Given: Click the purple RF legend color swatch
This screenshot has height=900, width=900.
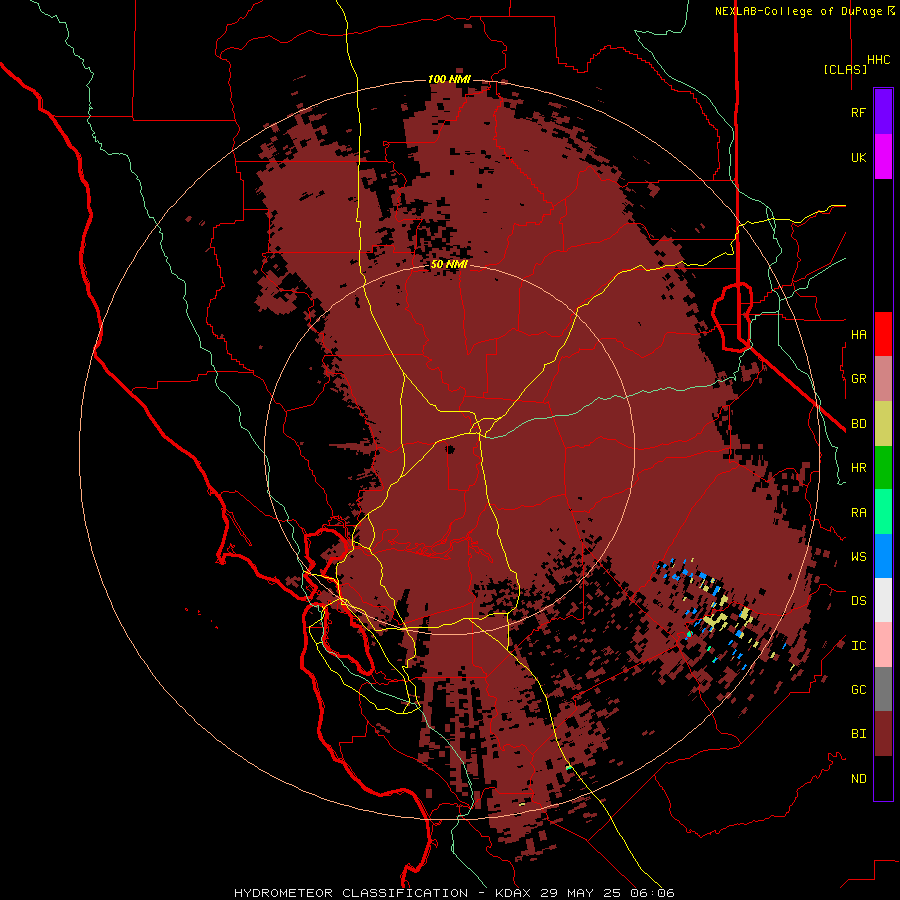Looking at the screenshot, I should (883, 112).
